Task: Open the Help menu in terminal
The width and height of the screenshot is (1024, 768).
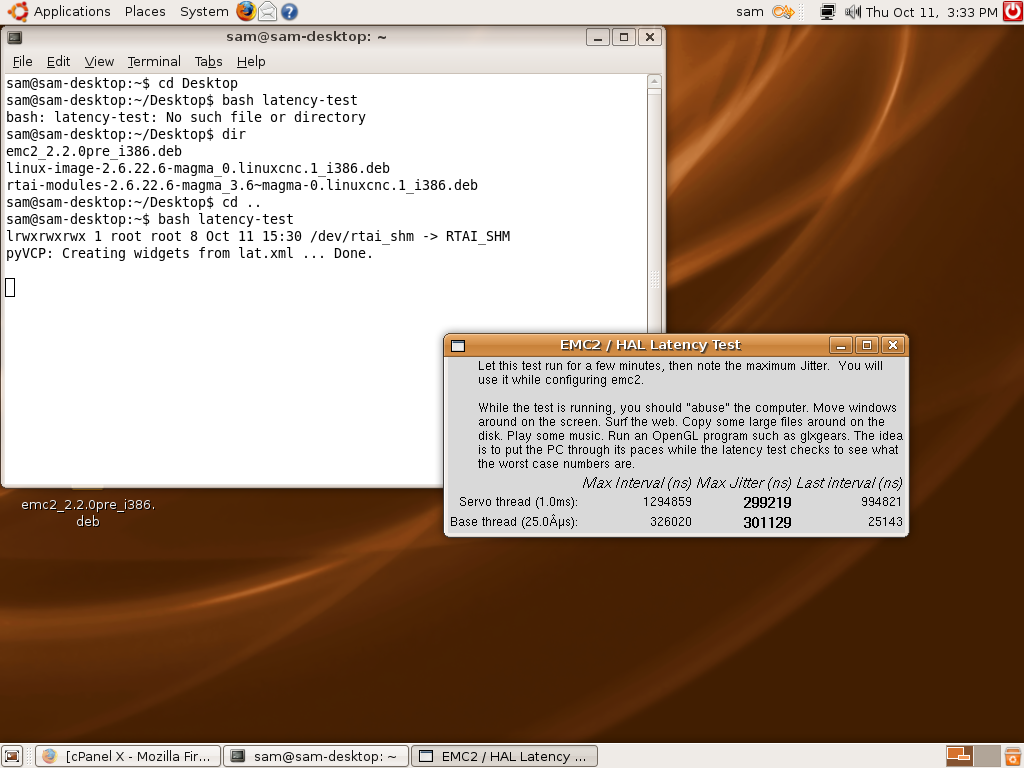Action: [251, 61]
